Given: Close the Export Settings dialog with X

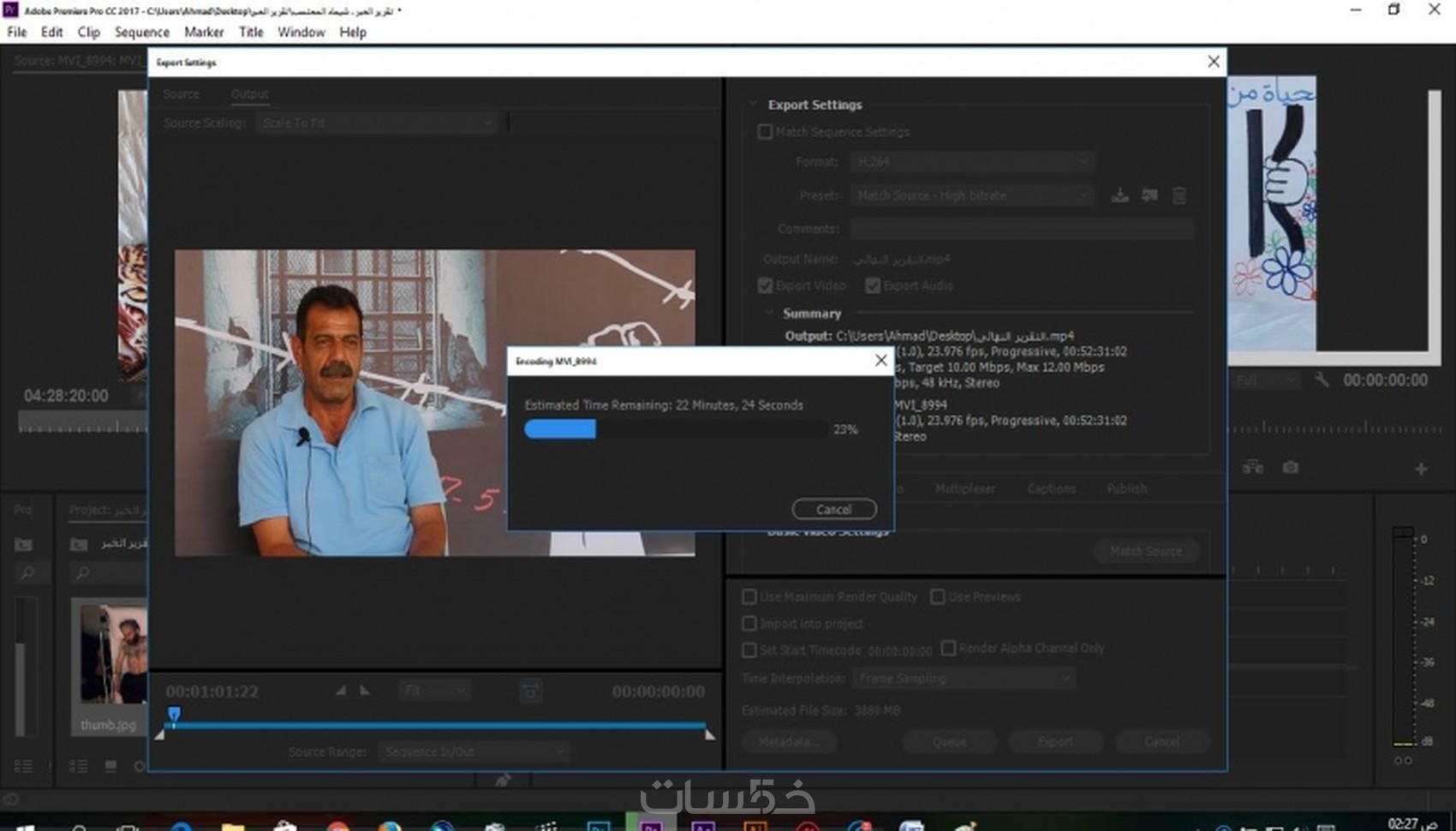Looking at the screenshot, I should 1214,62.
